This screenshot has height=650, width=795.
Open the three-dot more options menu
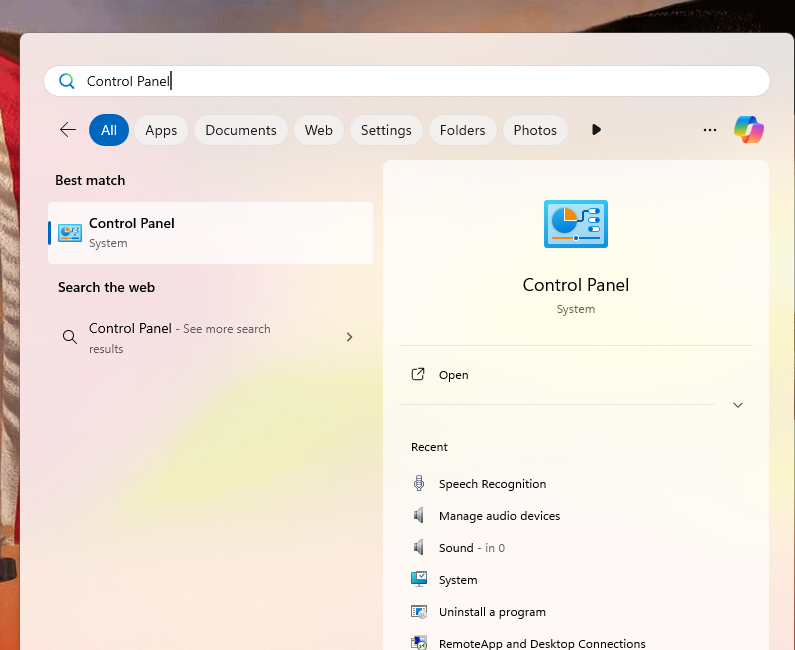(x=710, y=130)
